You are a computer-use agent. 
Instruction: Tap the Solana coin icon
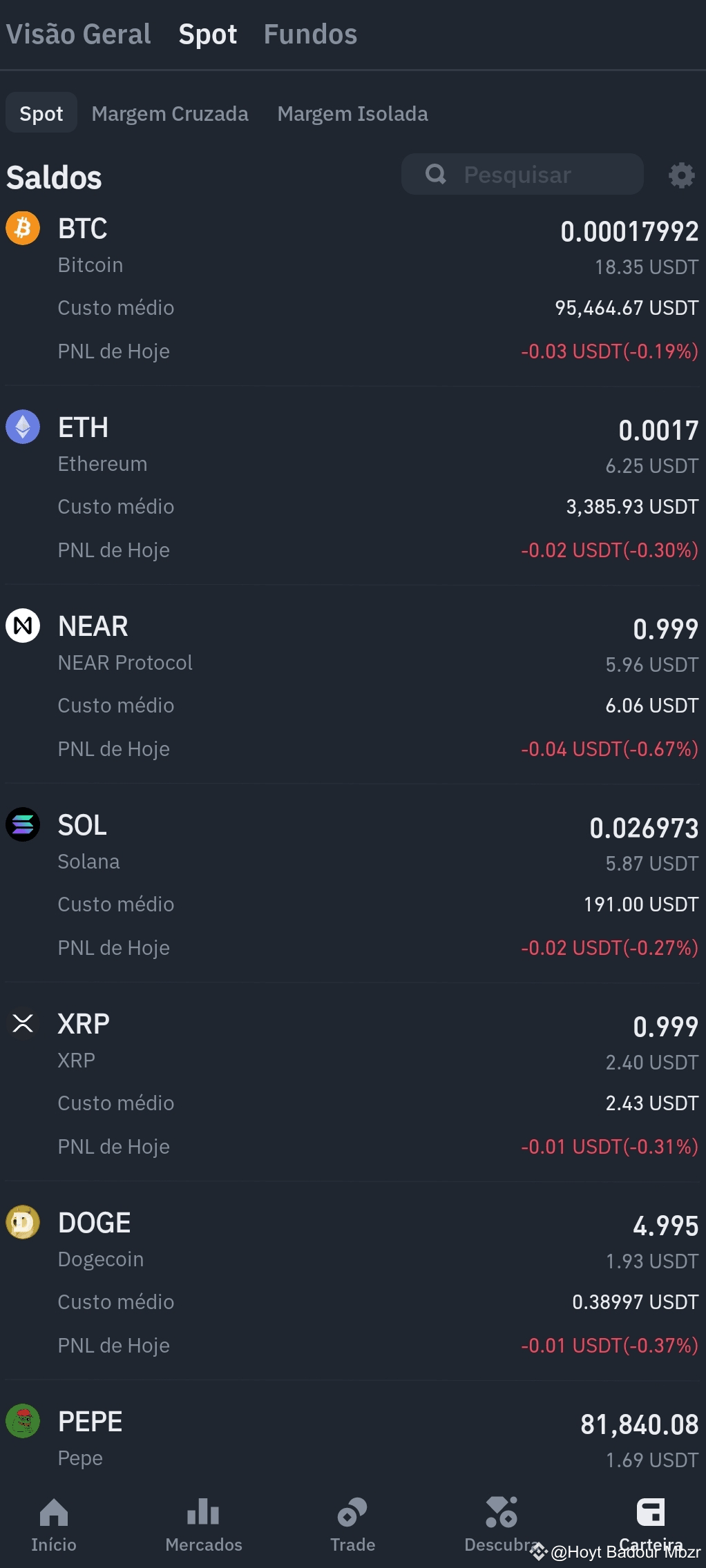(x=23, y=824)
